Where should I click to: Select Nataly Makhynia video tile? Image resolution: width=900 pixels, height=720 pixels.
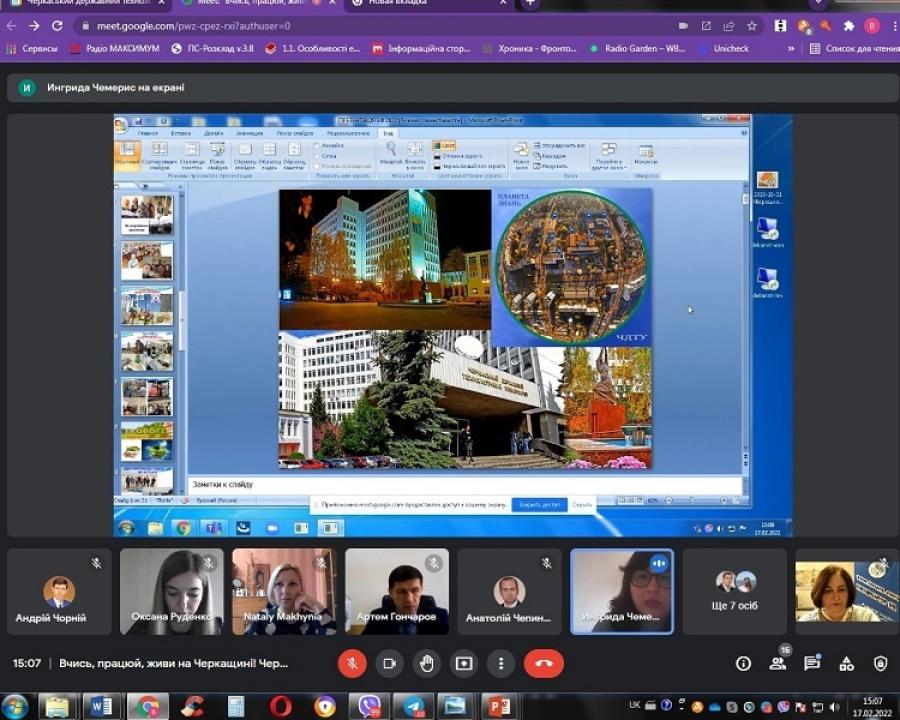pos(284,591)
